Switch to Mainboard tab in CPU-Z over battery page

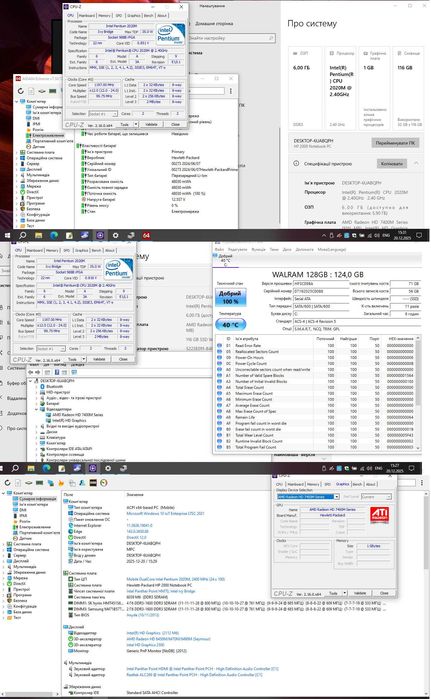(86, 15)
